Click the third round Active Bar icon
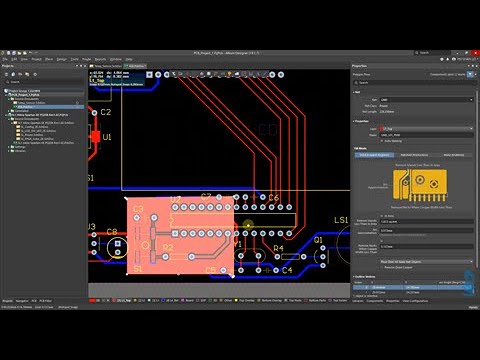This screenshot has height=360, width=480. pyautogui.click(x=167, y=75)
